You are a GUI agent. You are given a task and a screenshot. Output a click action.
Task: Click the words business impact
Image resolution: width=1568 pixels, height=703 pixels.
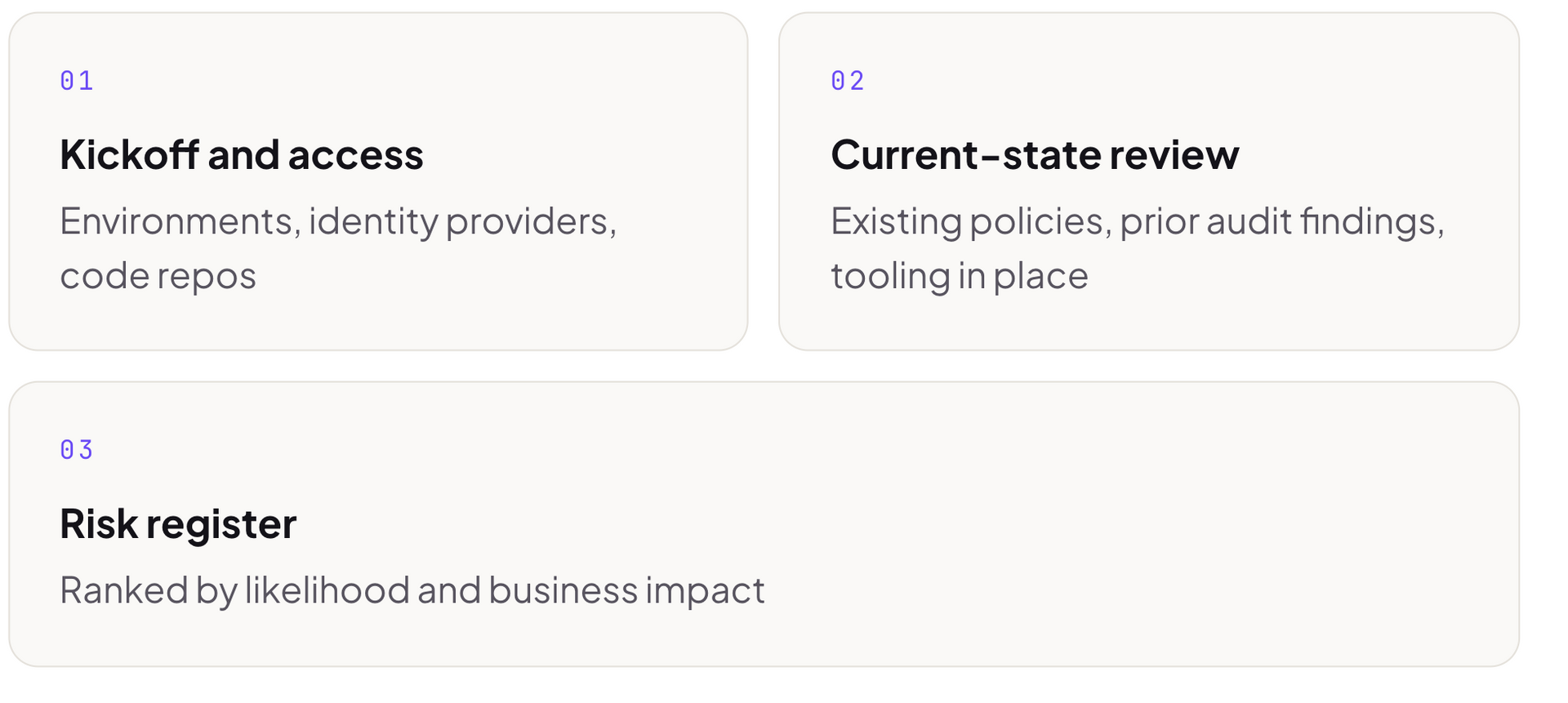click(x=626, y=590)
